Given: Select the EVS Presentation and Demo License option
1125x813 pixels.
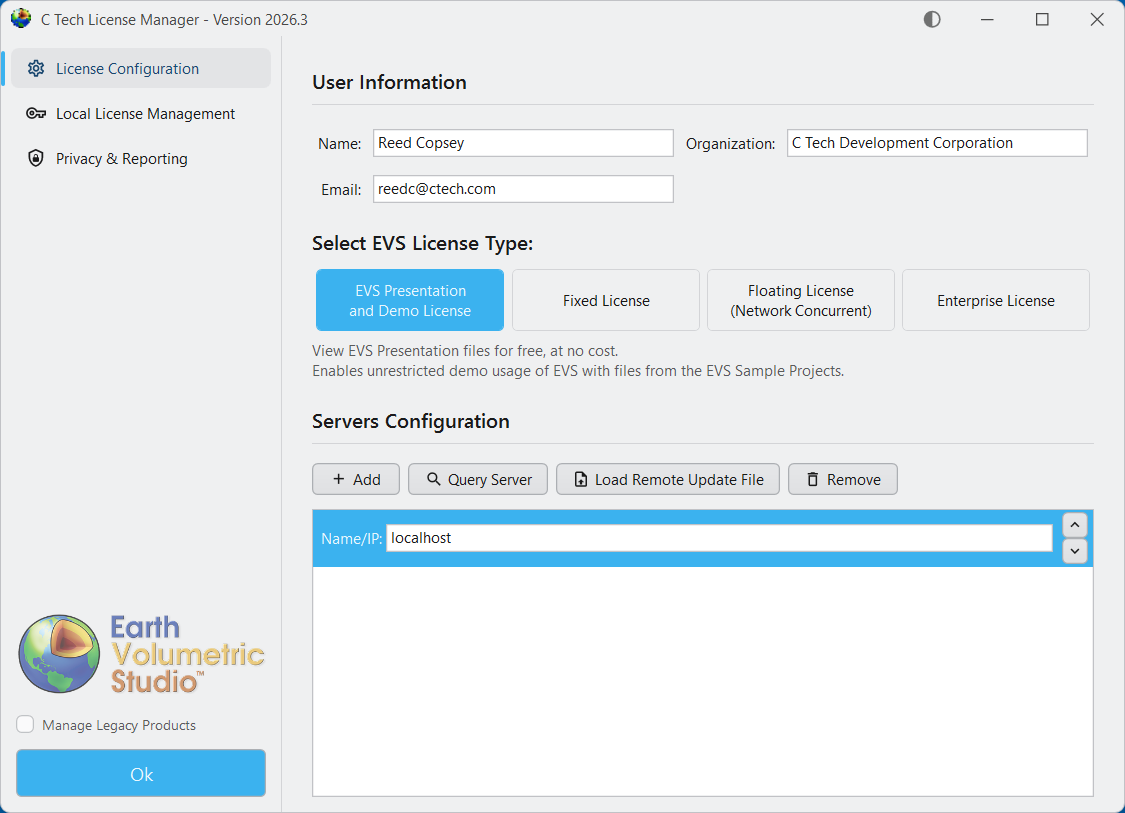Looking at the screenshot, I should click(409, 300).
